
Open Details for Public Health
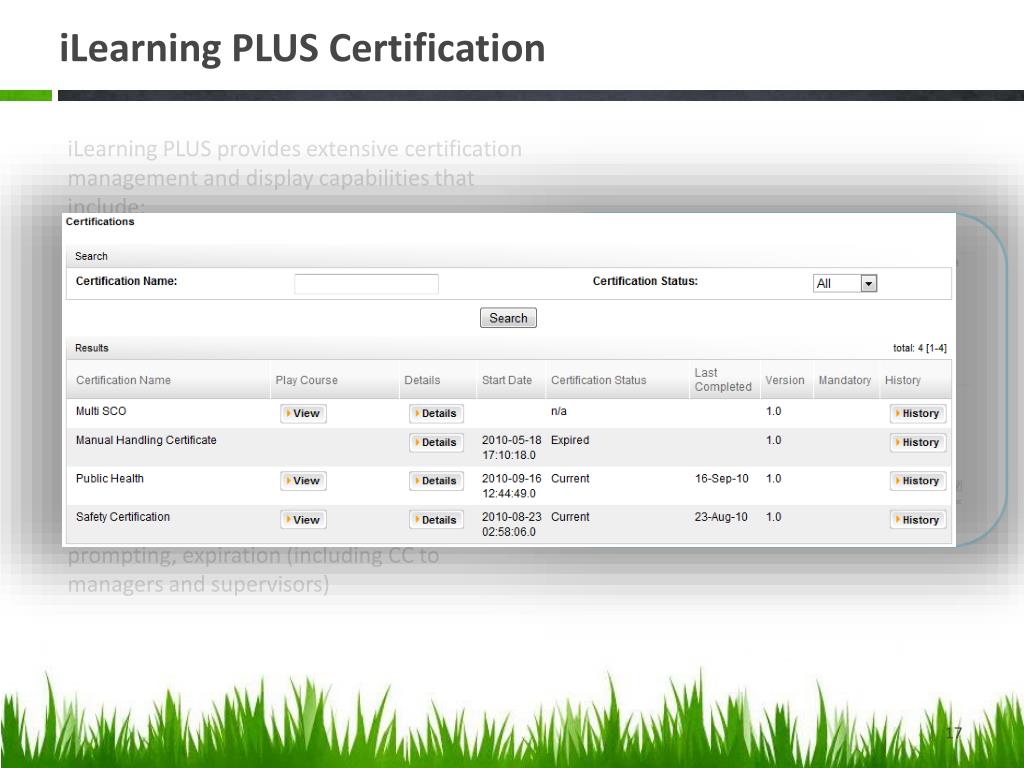(x=436, y=481)
